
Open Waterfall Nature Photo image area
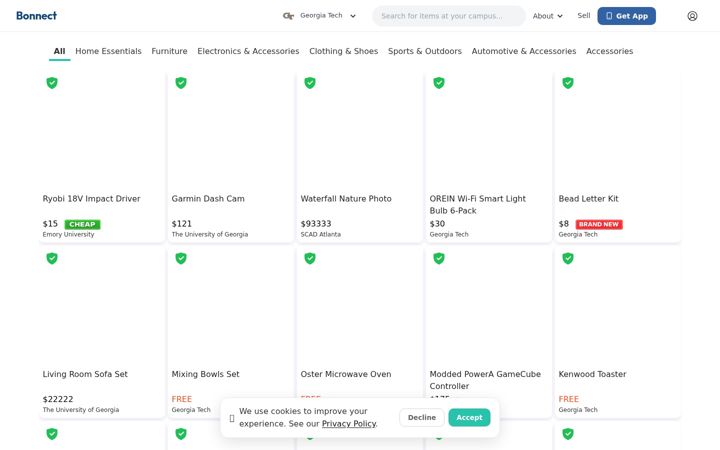click(x=360, y=131)
